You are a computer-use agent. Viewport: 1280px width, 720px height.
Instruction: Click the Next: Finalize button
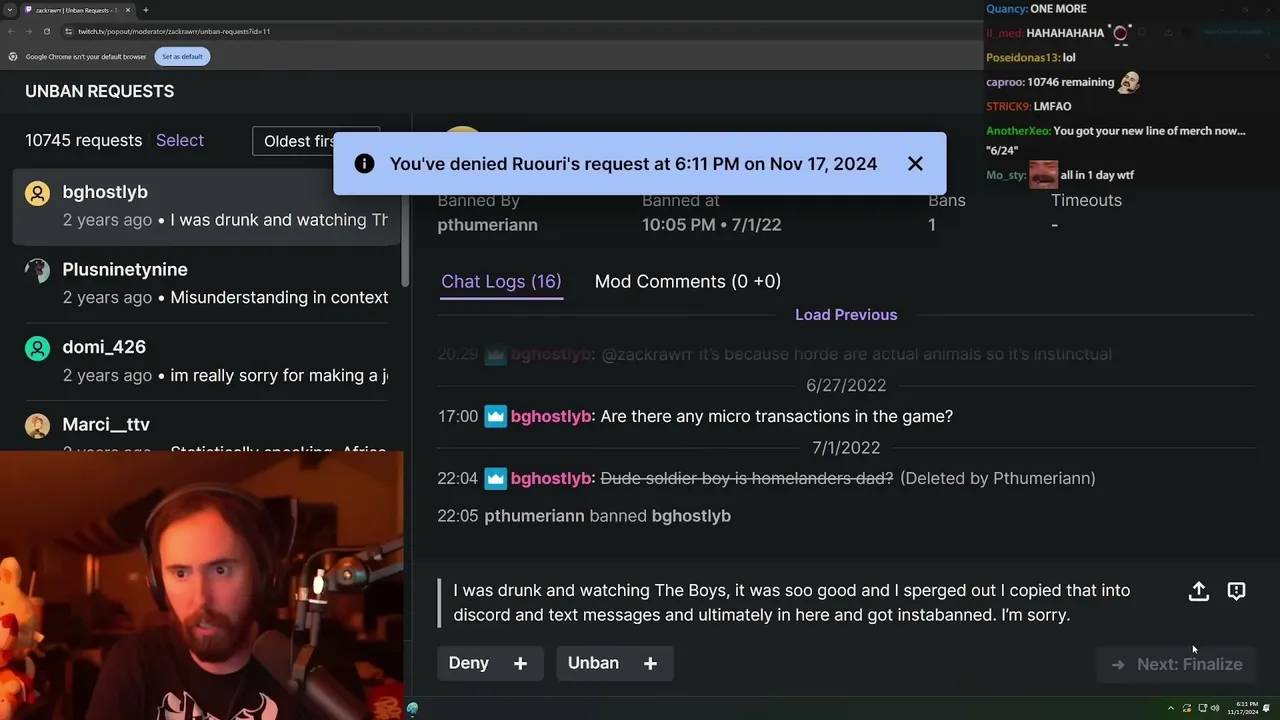[1177, 664]
